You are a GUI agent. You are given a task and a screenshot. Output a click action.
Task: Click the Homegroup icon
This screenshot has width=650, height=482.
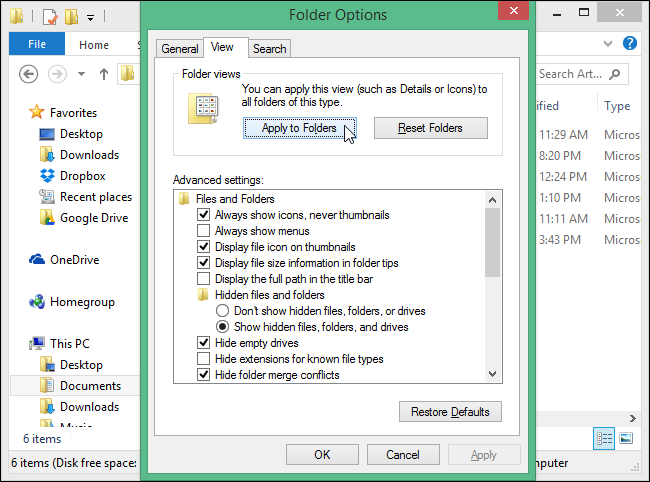[37, 302]
